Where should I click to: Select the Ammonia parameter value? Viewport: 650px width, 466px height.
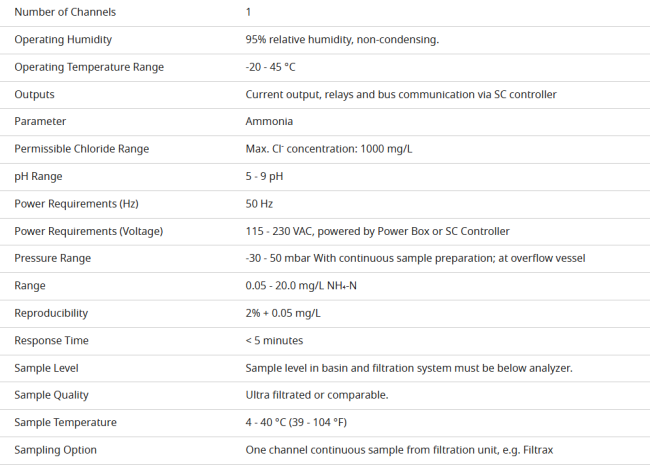click(x=269, y=121)
